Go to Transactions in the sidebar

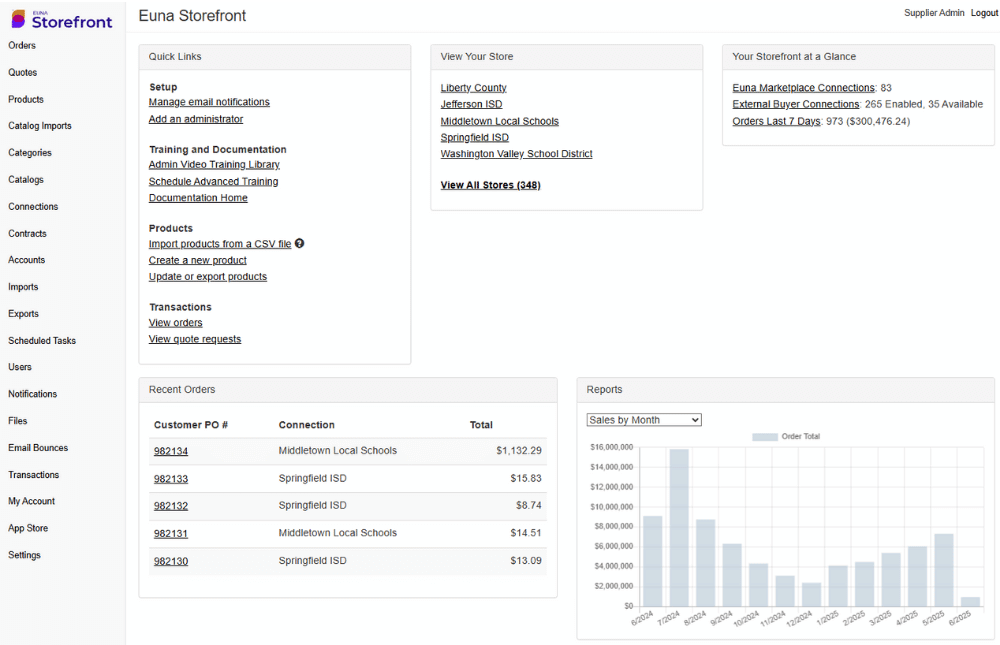(34, 475)
